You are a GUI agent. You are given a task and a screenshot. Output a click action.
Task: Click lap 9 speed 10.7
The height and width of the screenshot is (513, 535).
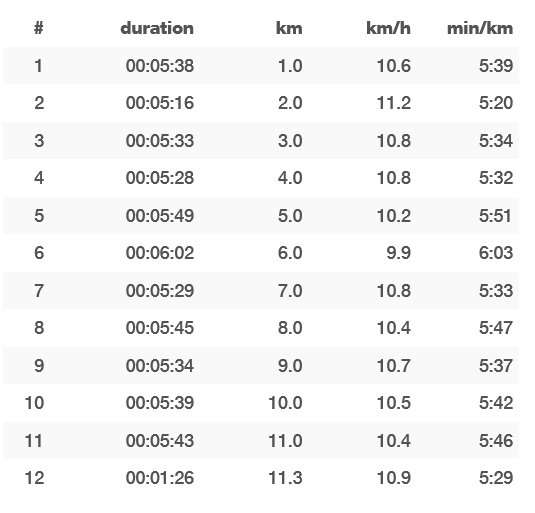click(393, 366)
